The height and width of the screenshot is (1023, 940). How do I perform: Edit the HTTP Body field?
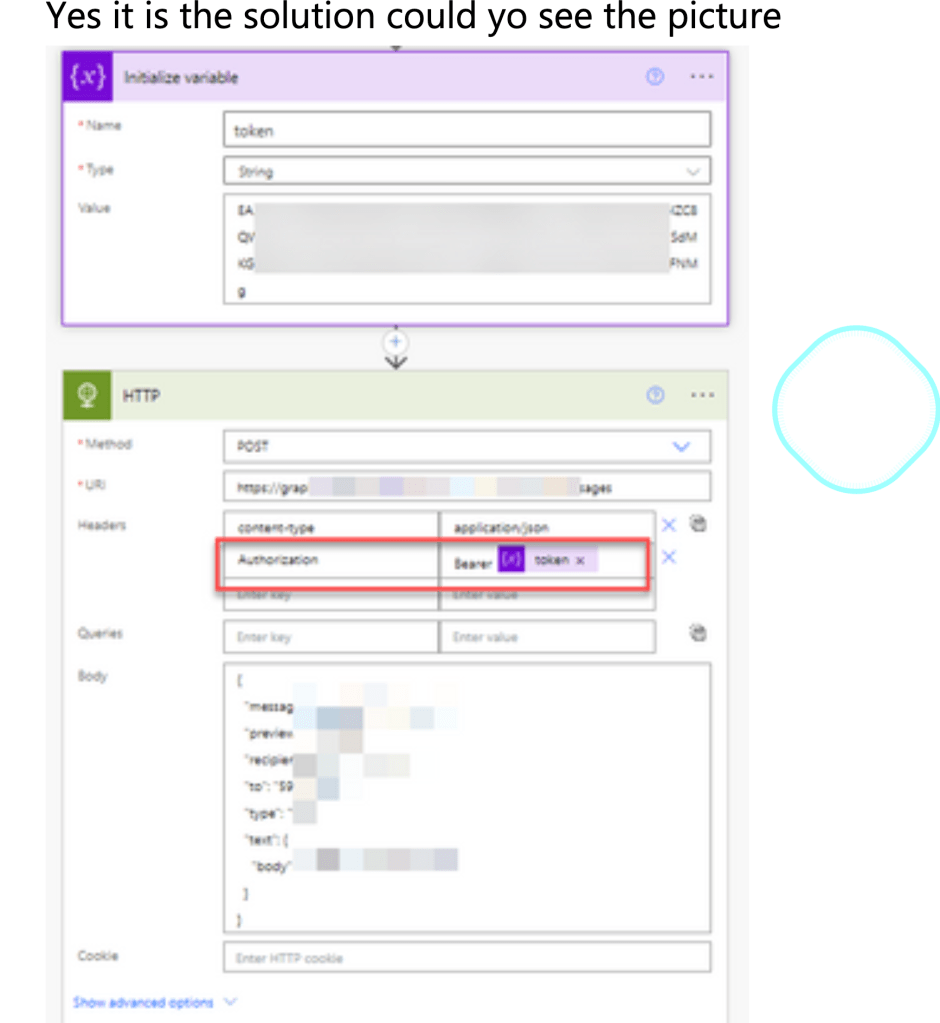pos(467,798)
